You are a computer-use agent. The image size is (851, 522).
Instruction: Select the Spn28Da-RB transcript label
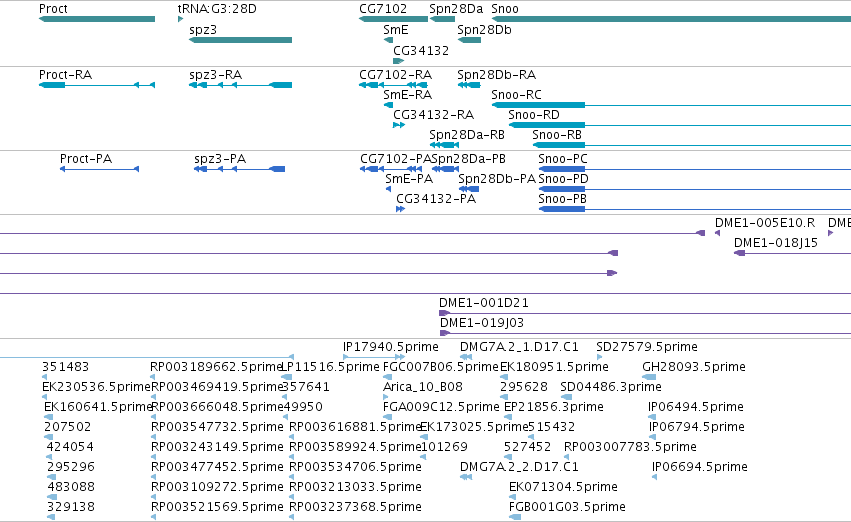(467, 135)
